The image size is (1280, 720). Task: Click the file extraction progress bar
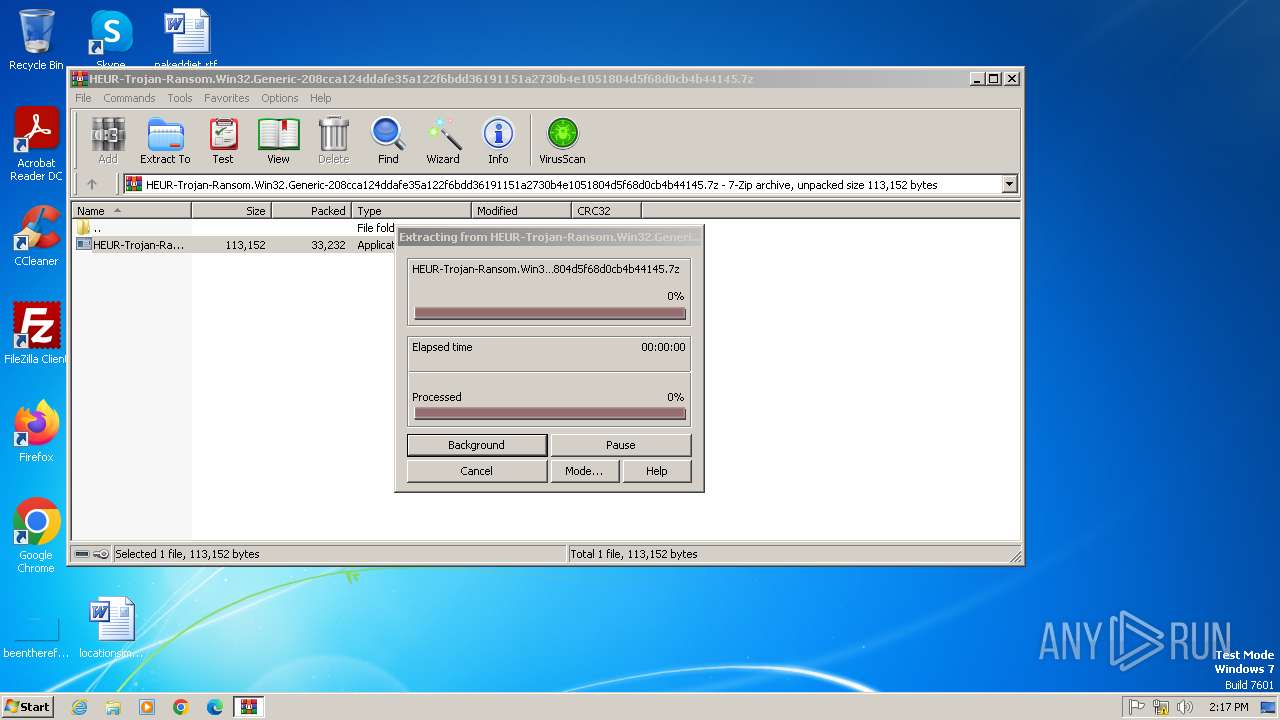pyautogui.click(x=550, y=313)
